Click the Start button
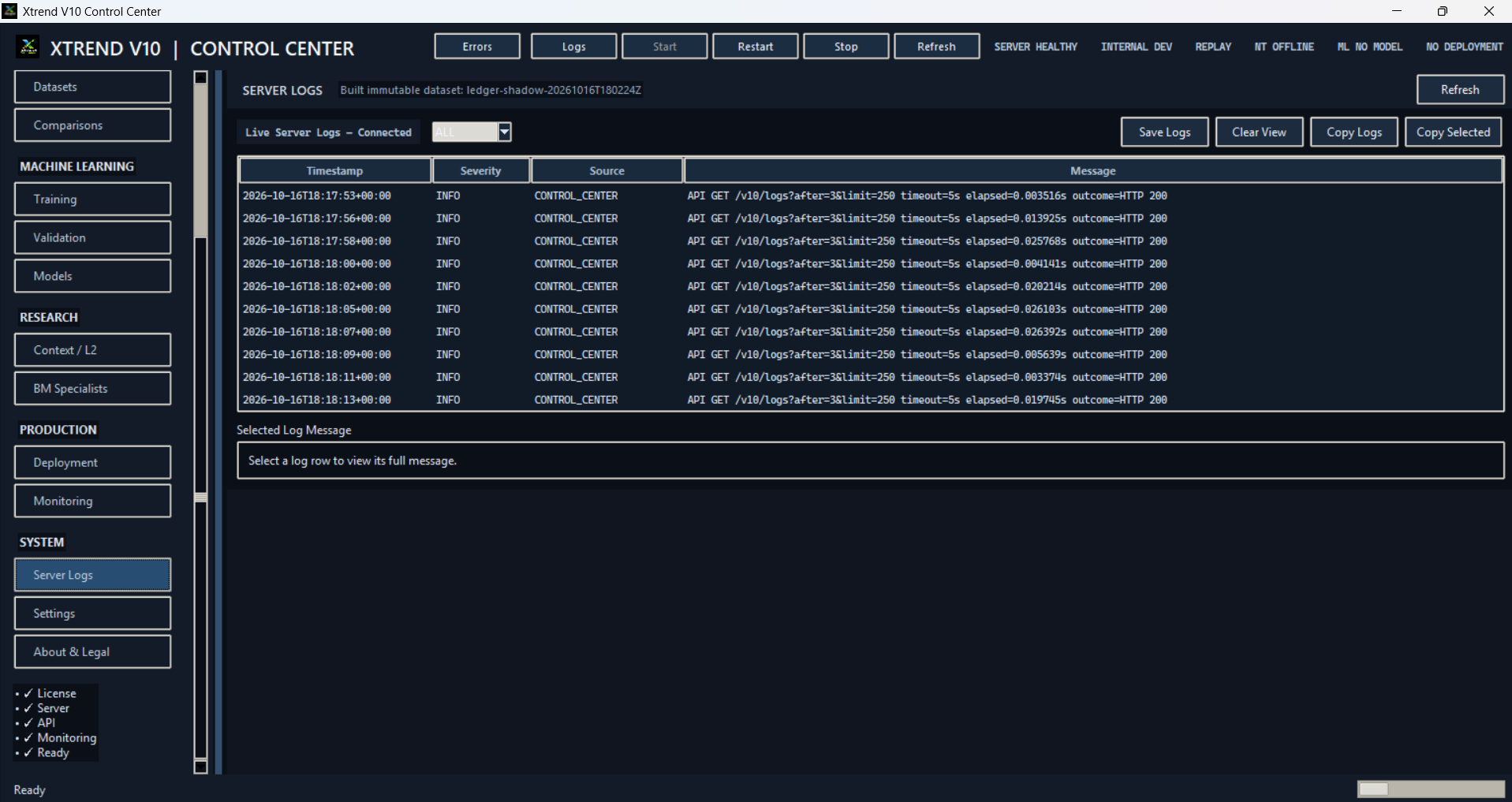The width and height of the screenshot is (1512, 802). (x=665, y=47)
